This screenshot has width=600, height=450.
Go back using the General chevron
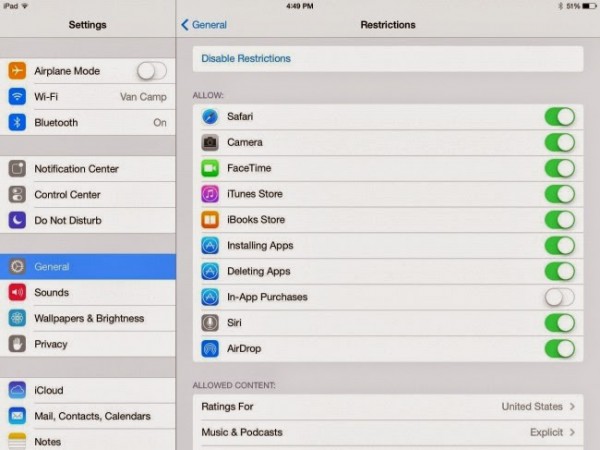point(185,24)
